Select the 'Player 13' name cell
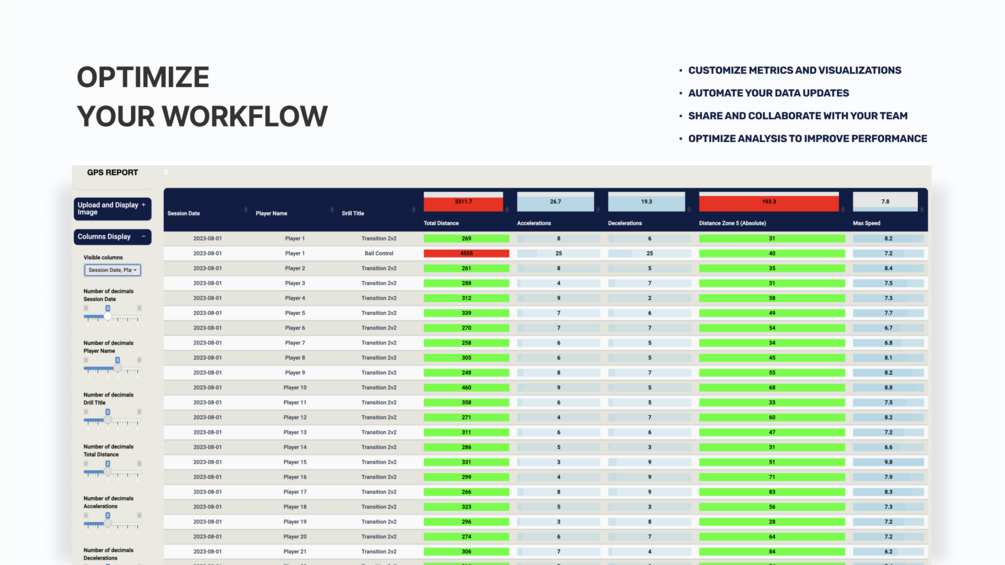The height and width of the screenshot is (565, 1005). [295, 432]
